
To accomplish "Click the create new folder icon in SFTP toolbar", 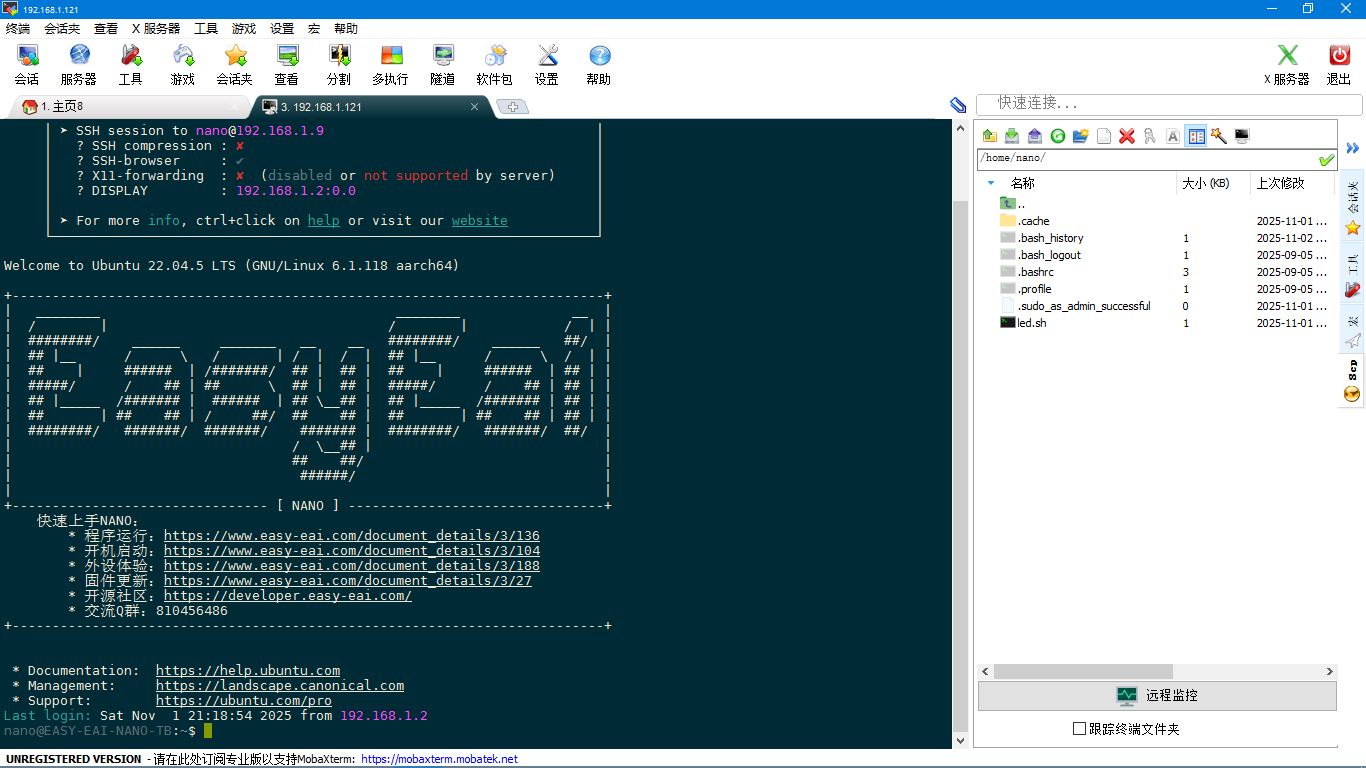I will point(1080,136).
